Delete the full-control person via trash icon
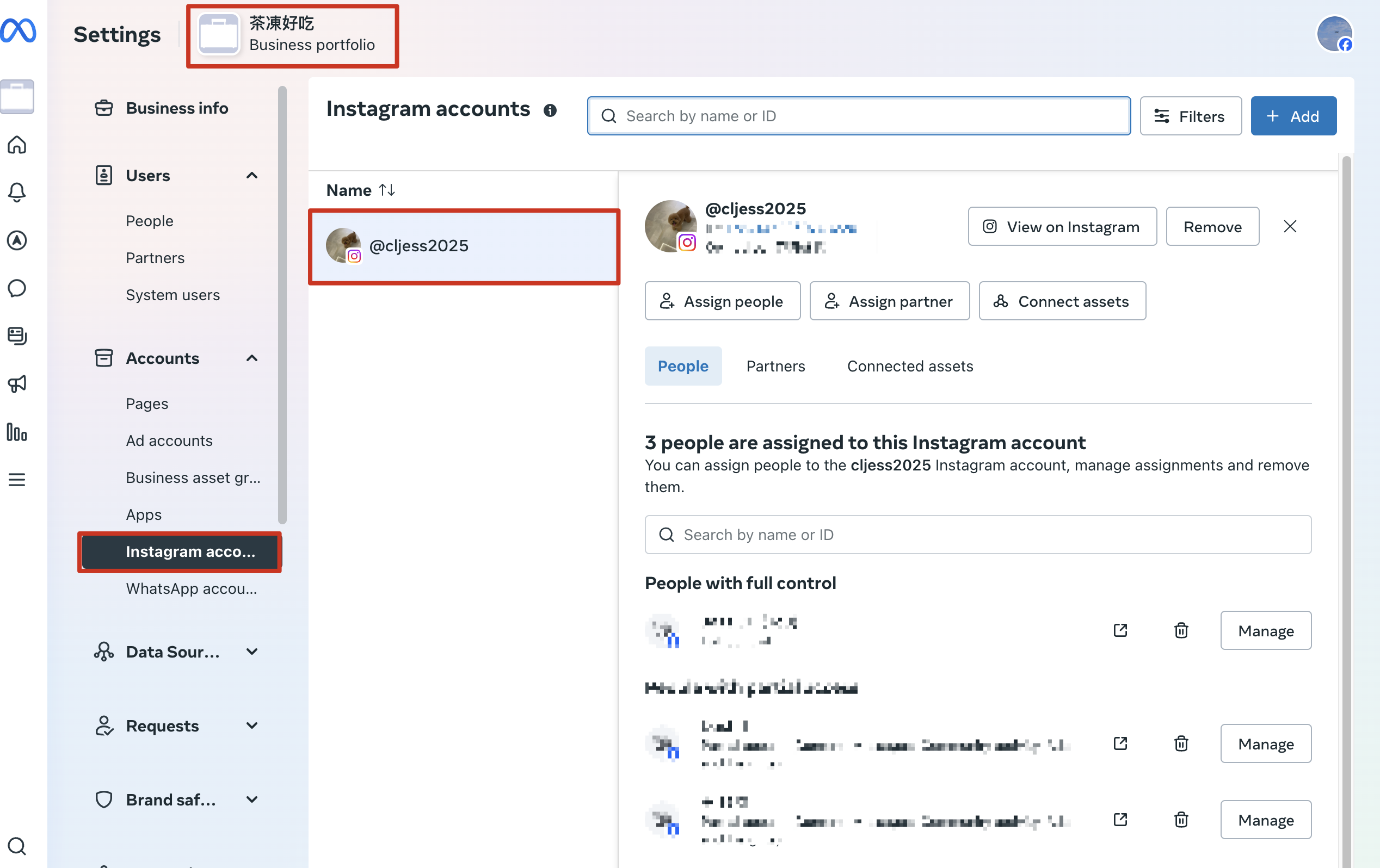 [1181, 630]
